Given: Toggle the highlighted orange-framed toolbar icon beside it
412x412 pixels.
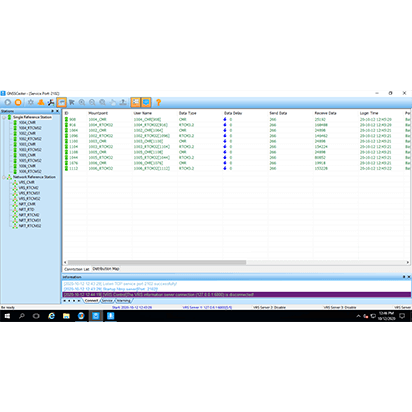Looking at the screenshot, I should tap(61, 102).
